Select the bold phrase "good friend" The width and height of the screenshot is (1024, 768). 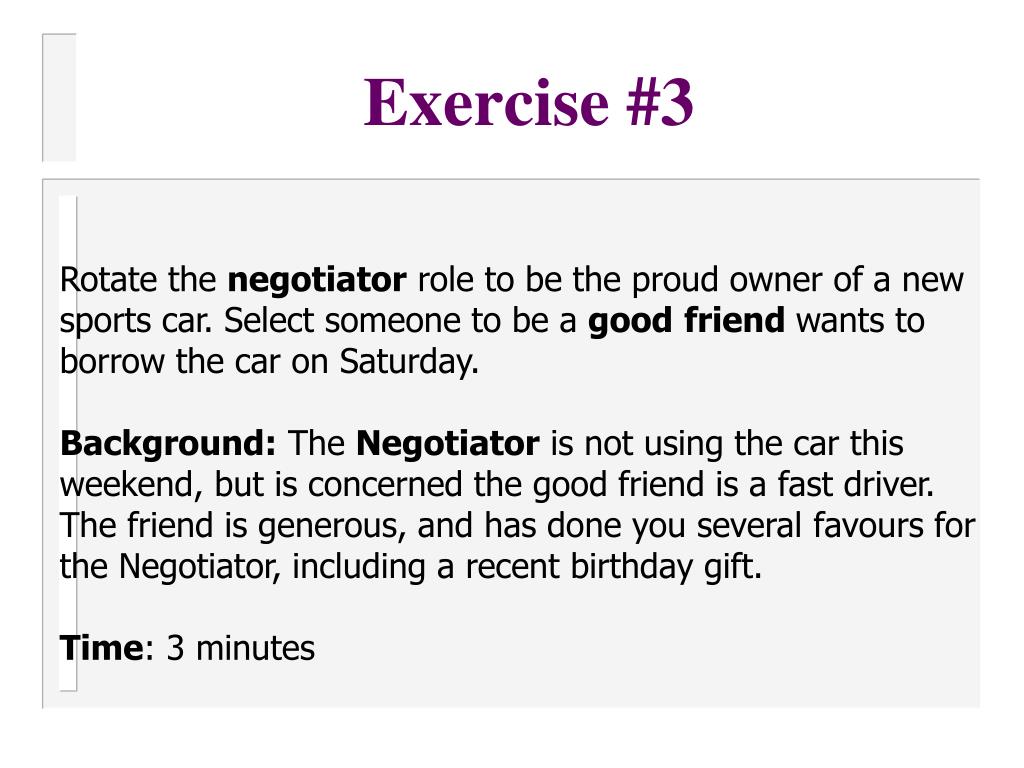[x=687, y=321]
